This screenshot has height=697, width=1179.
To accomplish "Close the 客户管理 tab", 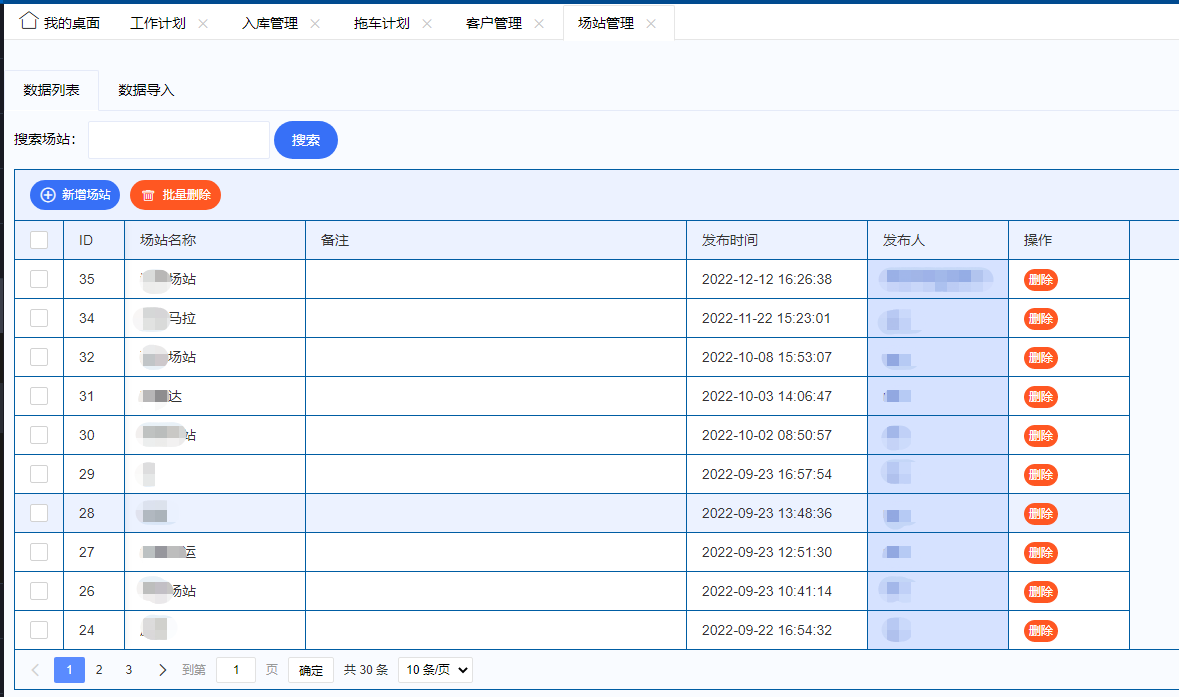I will pos(539,24).
